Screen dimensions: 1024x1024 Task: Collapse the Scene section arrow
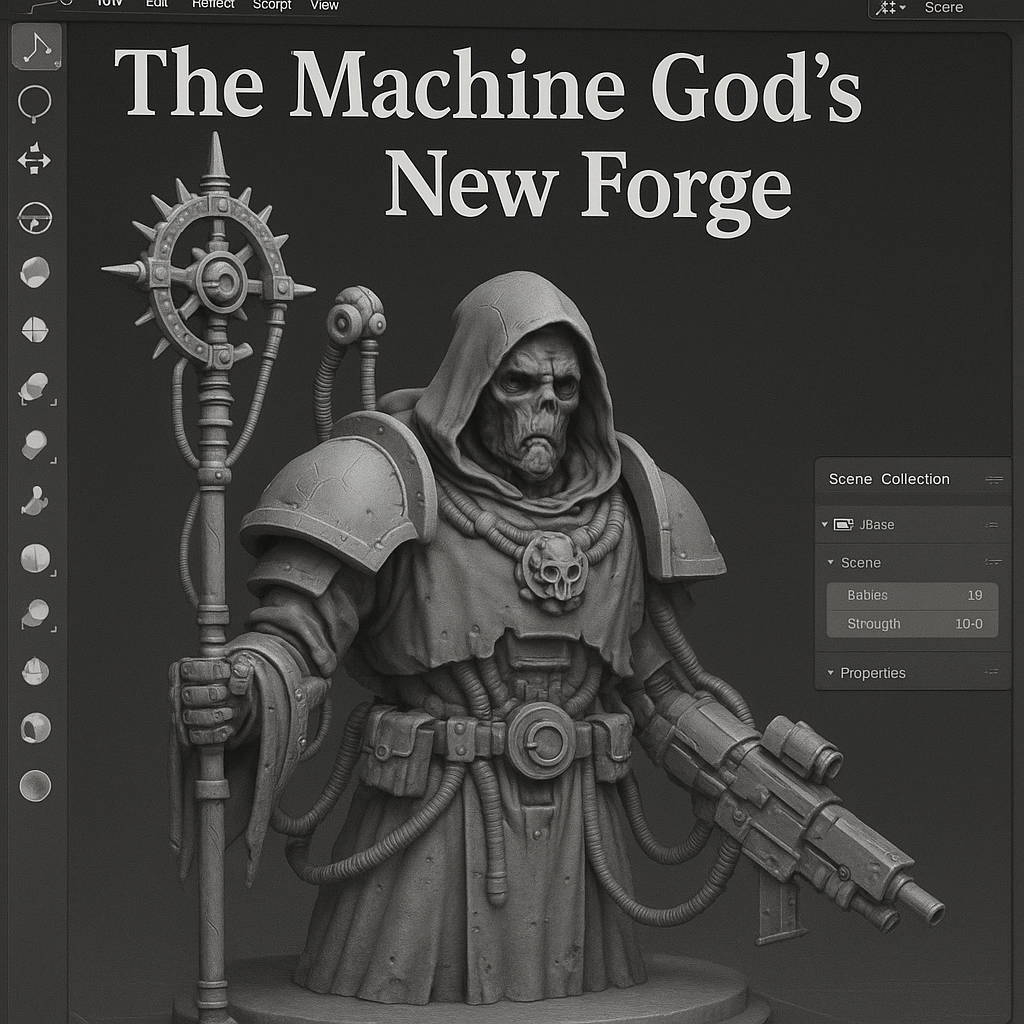[x=830, y=563]
